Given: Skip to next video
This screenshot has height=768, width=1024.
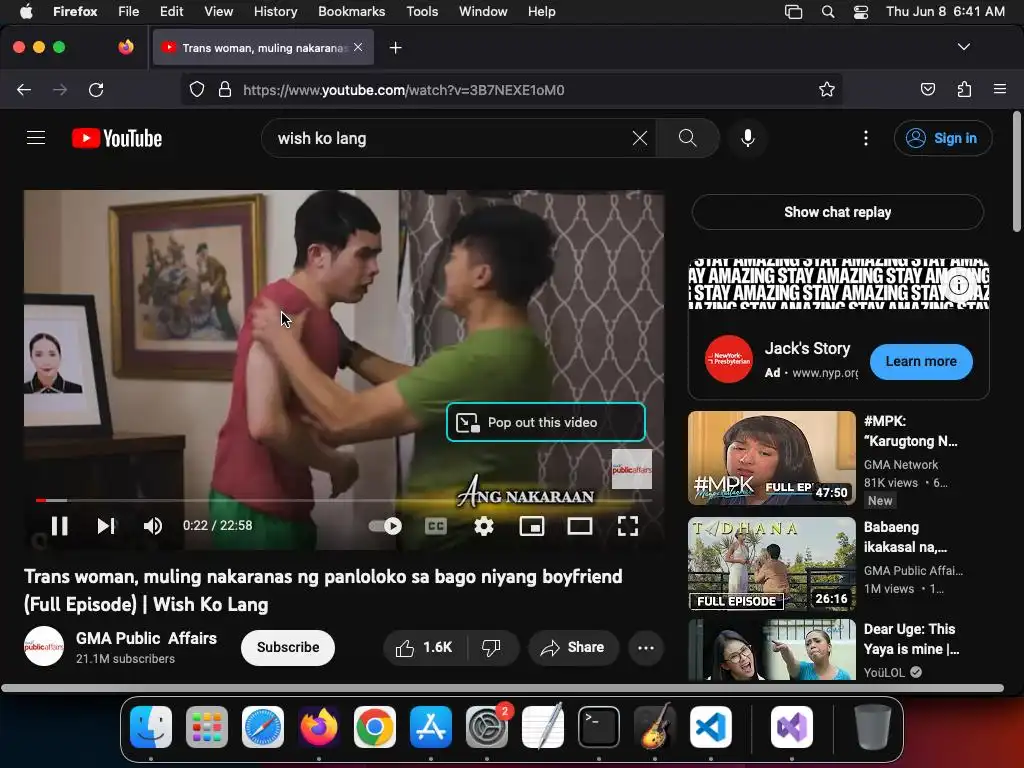Looking at the screenshot, I should click(x=106, y=526).
